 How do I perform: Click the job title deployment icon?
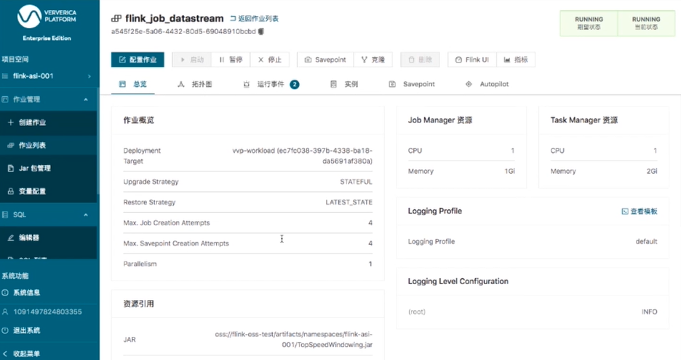pyautogui.click(x=116, y=19)
